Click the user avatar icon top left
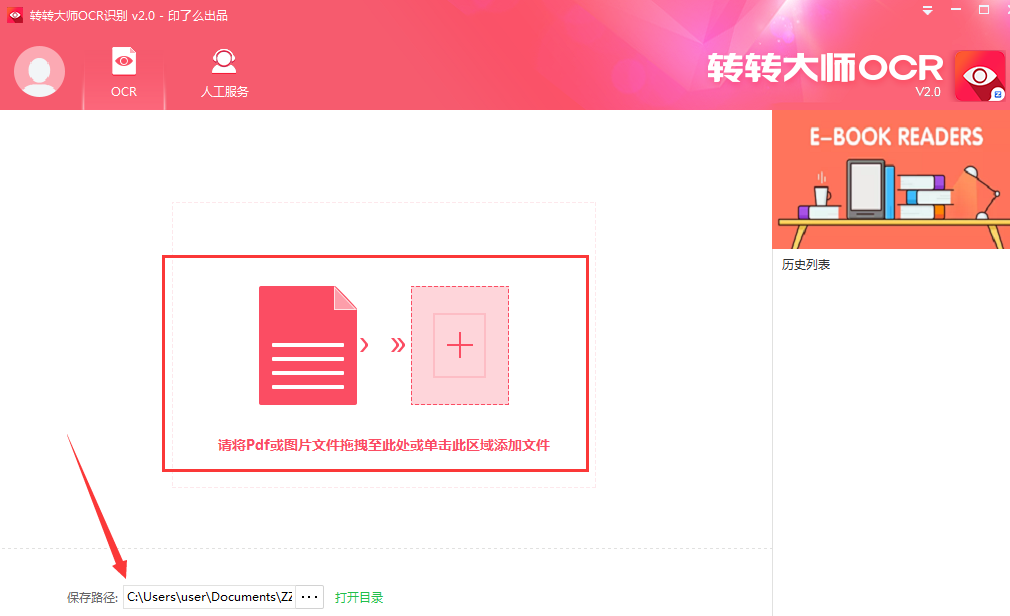The image size is (1010, 616). tap(39, 71)
